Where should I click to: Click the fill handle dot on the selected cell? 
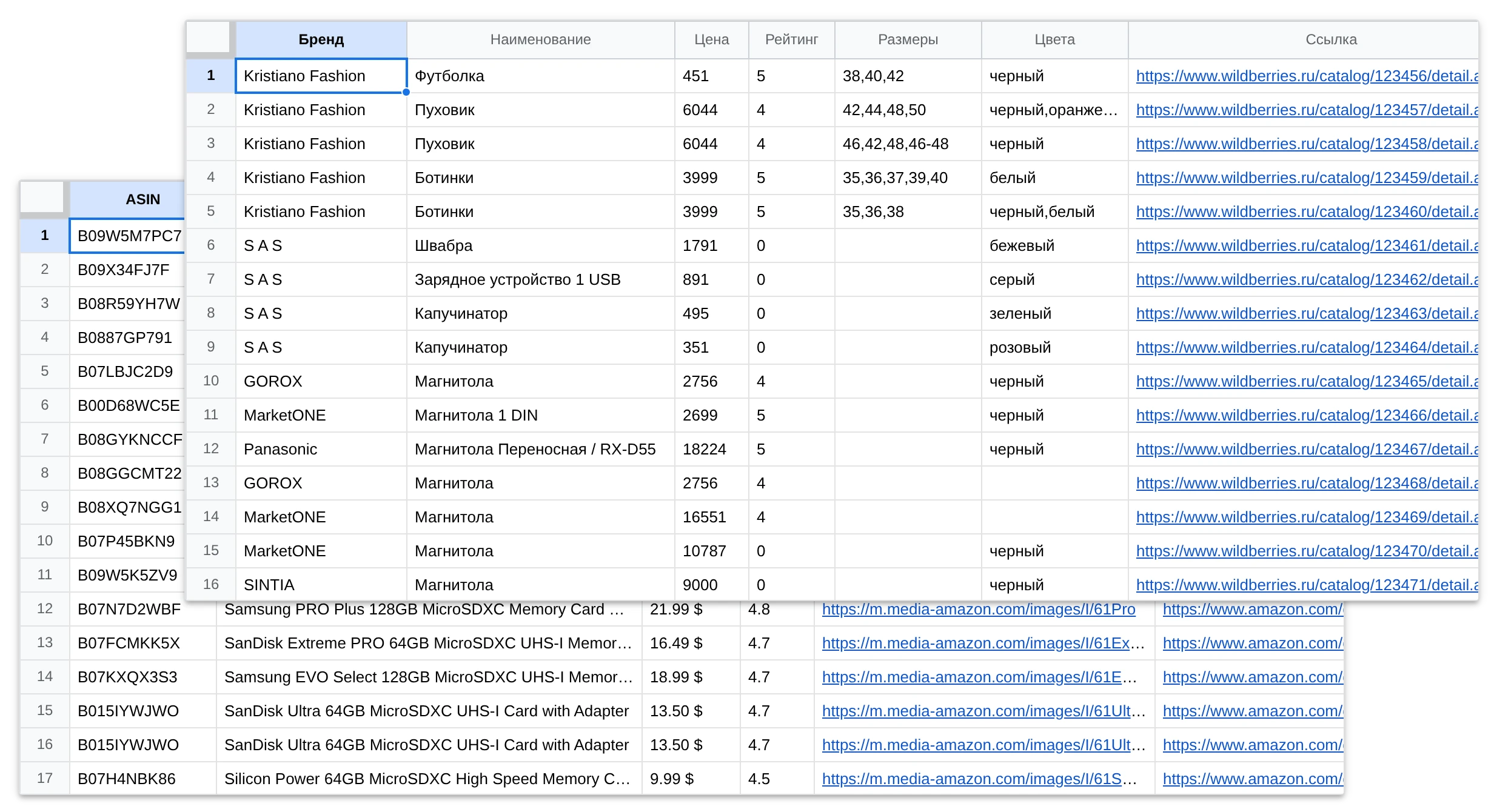(406, 92)
